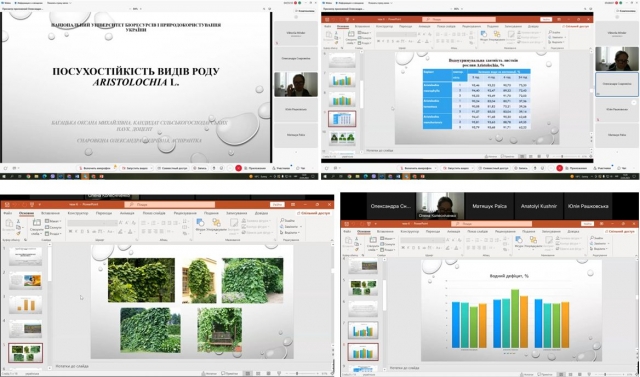Viewport: 640px width, 377px height.
Task: Toggle Bold formatting in photo-slide PowerPoint window
Action: pyautogui.click(x=71, y=232)
